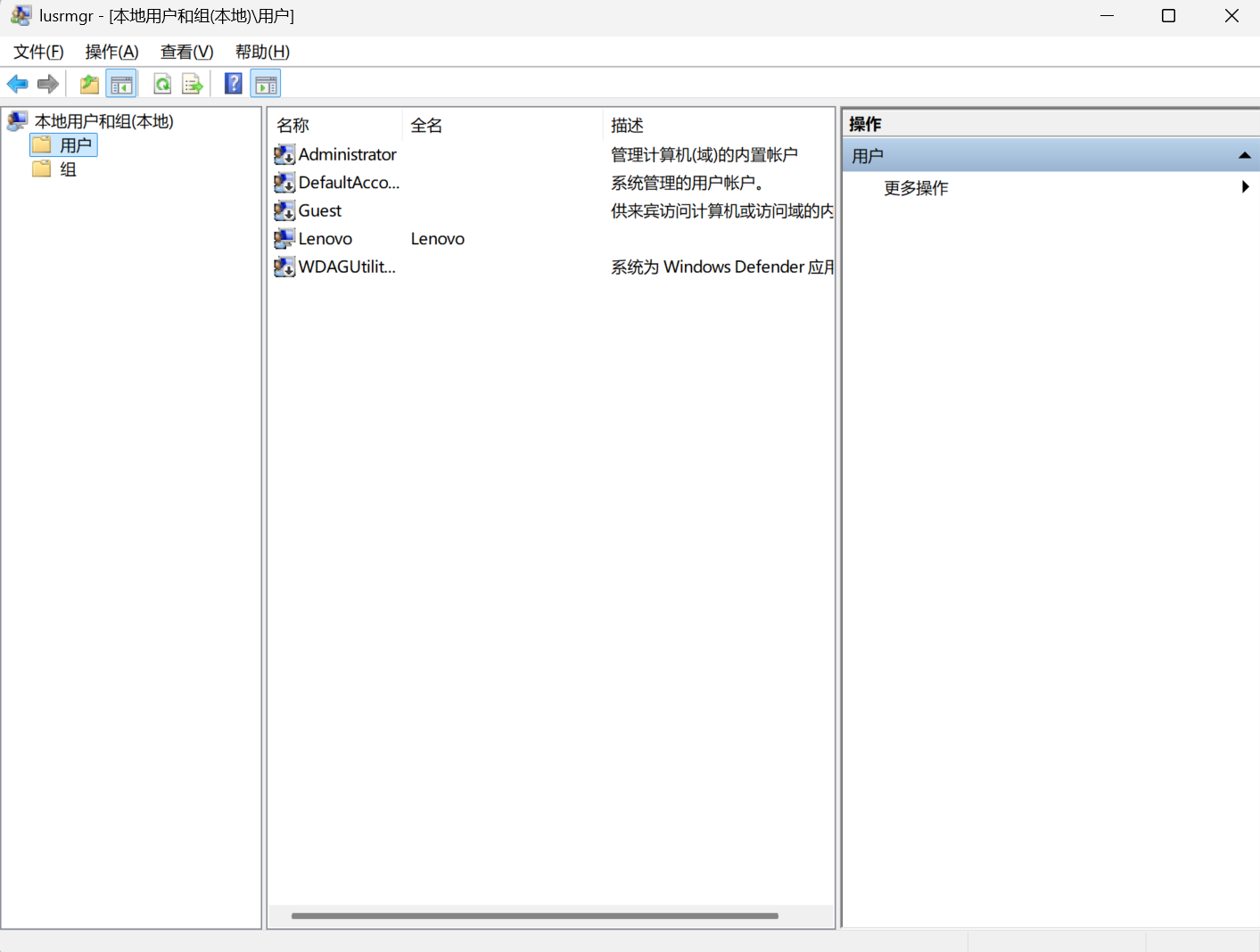This screenshot has height=952, width=1260.
Task: Click the Up one level folder icon
Action: (x=89, y=85)
